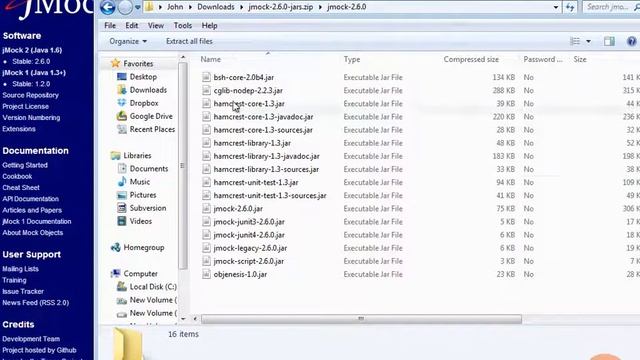Click the Back navigation arrow button
The height and width of the screenshot is (360, 640).
click(x=108, y=7)
